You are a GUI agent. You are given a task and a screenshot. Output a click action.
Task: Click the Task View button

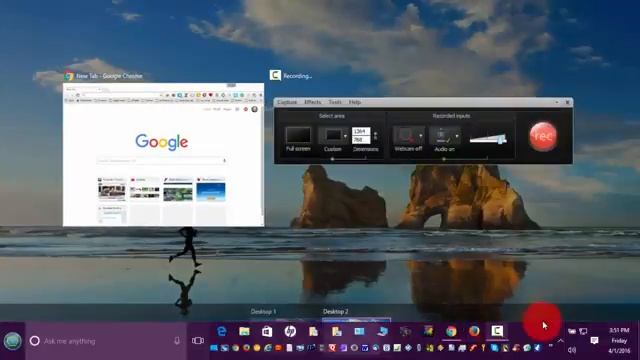coord(198,340)
